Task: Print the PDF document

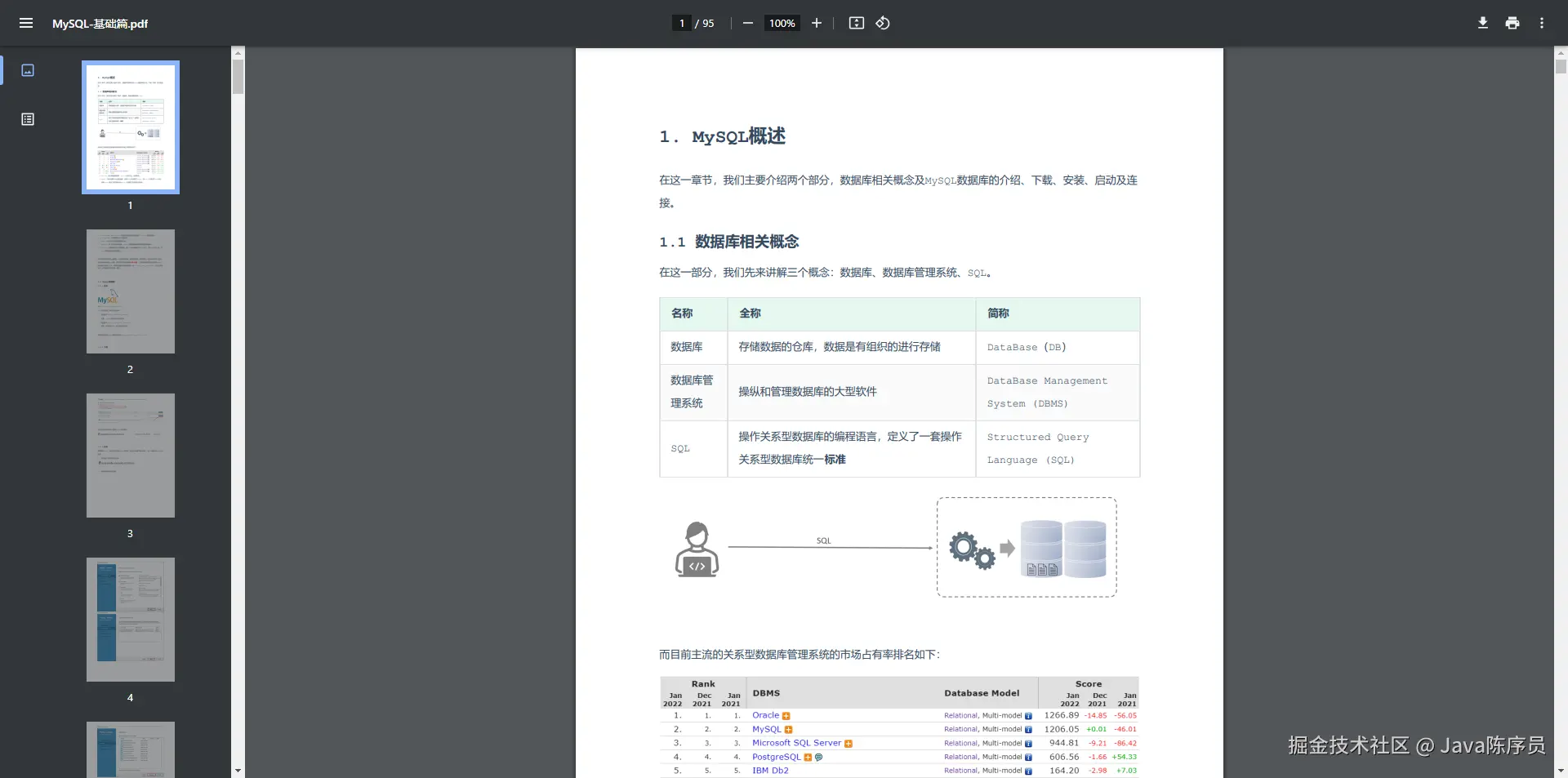Action: coord(1512,23)
